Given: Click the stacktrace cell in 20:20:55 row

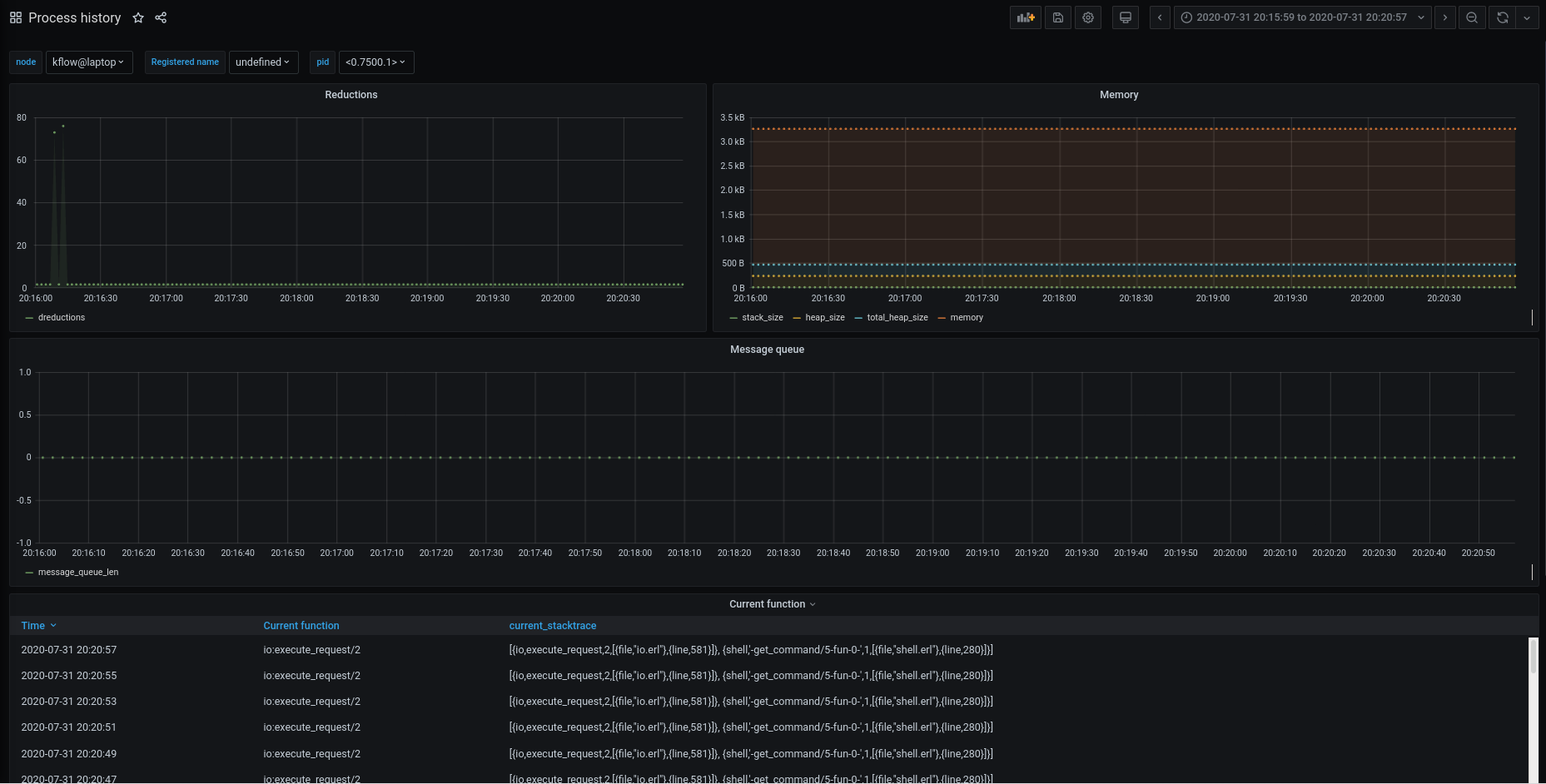Looking at the screenshot, I should 751,676.
